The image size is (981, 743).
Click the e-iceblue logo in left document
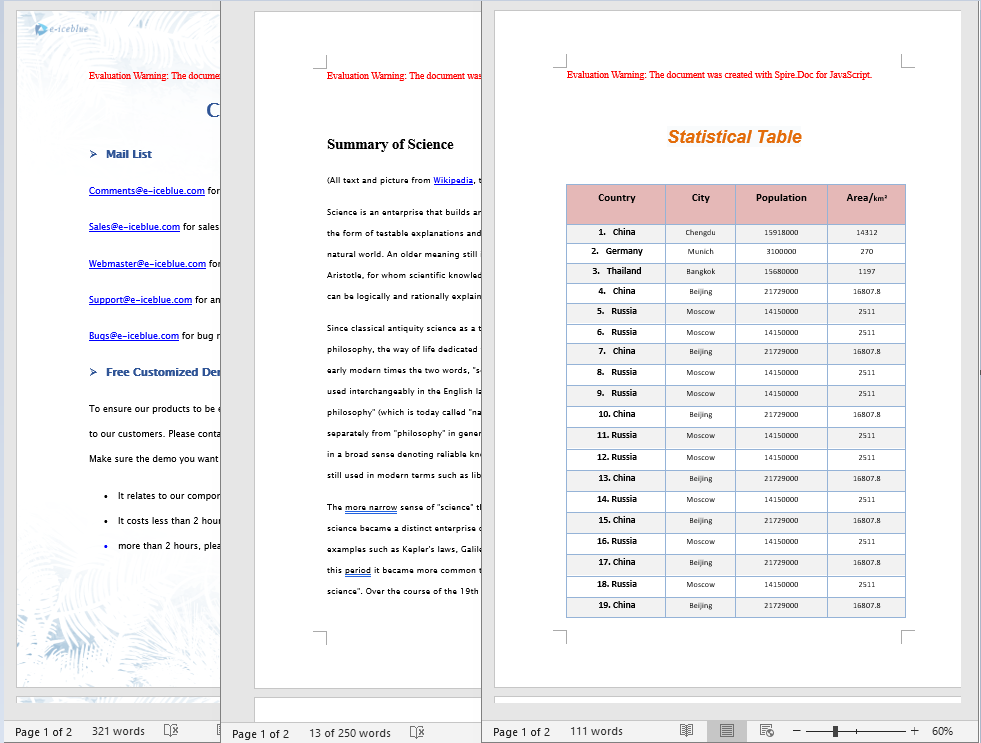61,29
